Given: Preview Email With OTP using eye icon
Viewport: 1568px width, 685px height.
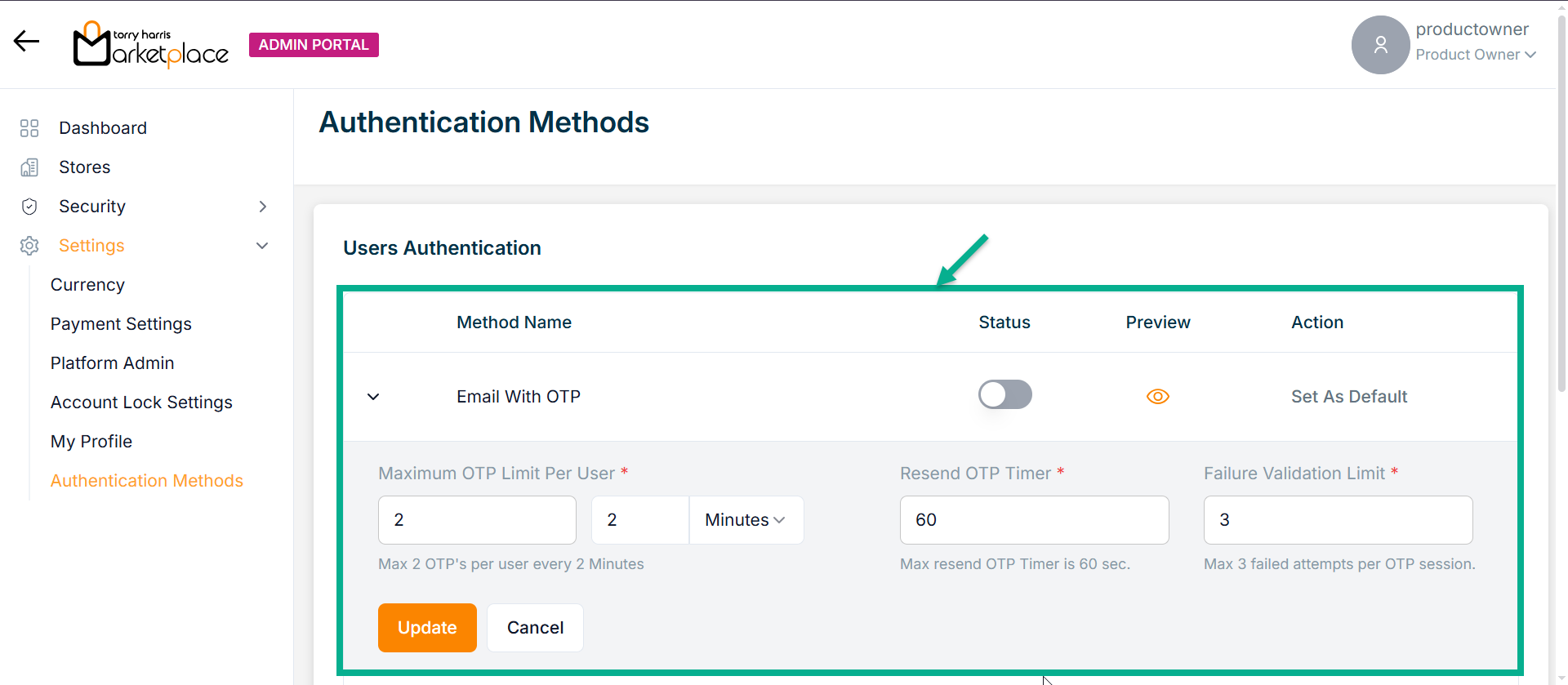Looking at the screenshot, I should pyautogui.click(x=1157, y=397).
